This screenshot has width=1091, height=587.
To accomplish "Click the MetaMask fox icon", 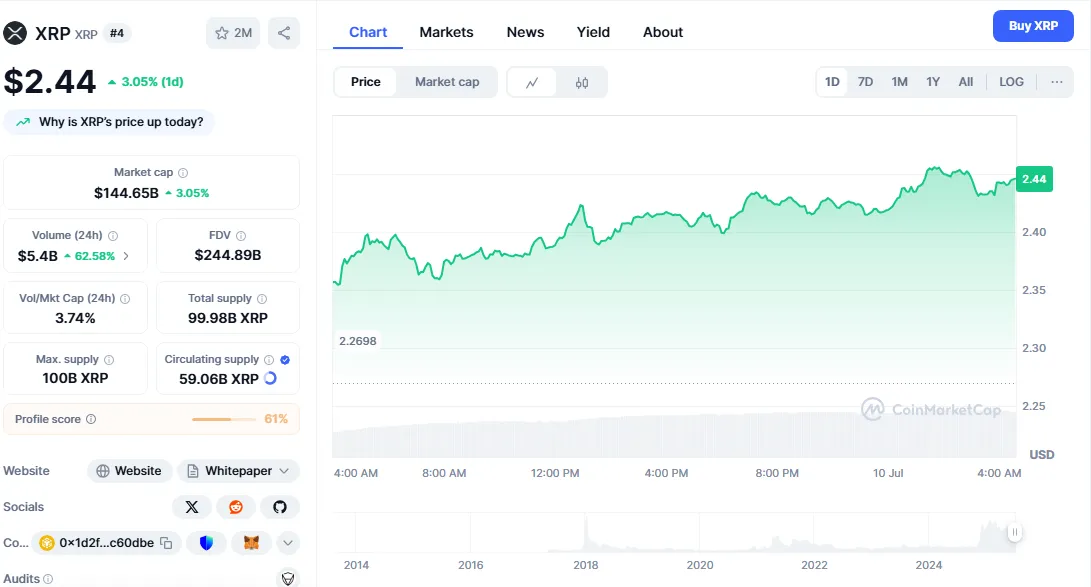I will [252, 543].
